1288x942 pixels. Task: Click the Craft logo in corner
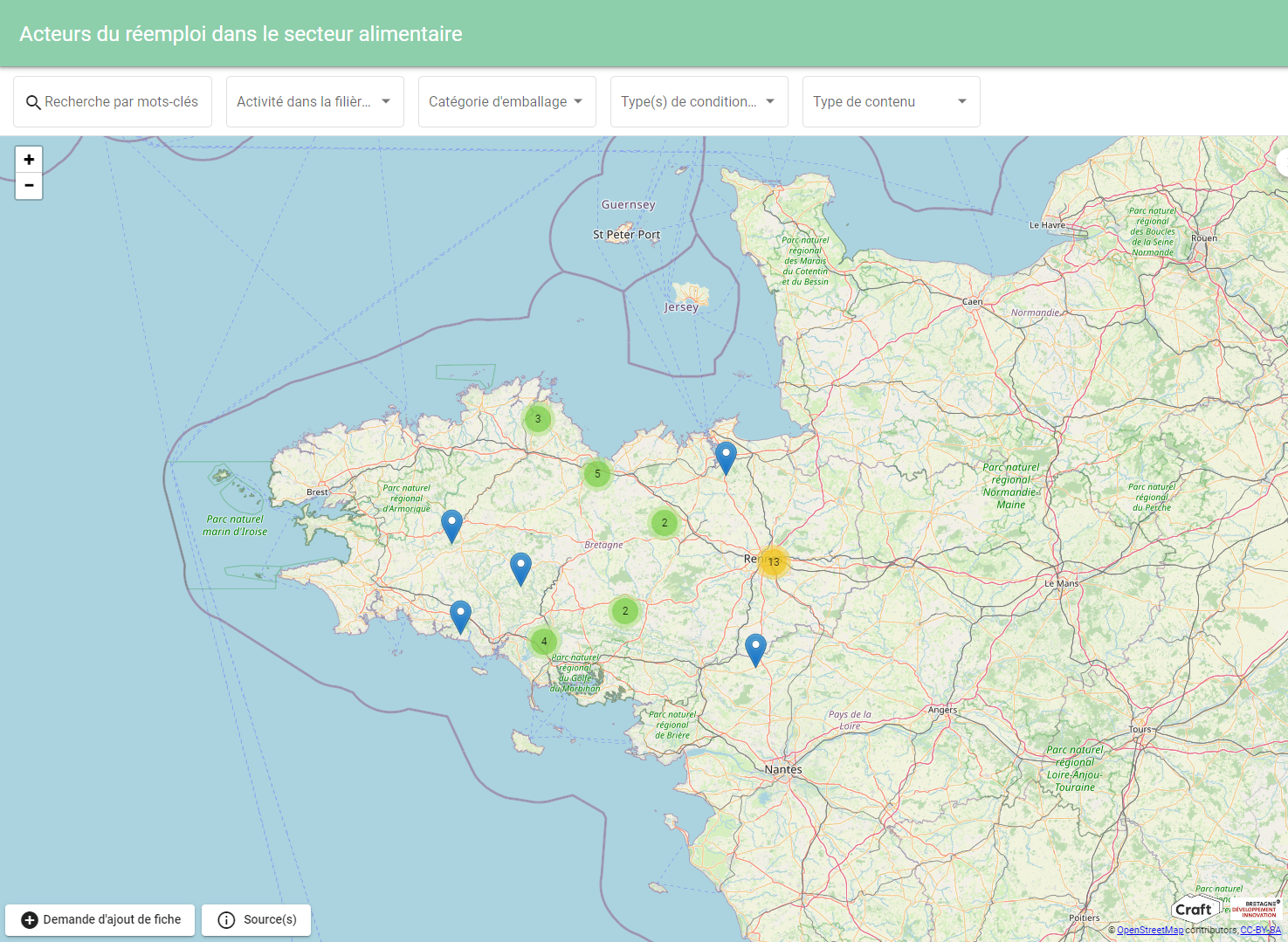[1193, 909]
